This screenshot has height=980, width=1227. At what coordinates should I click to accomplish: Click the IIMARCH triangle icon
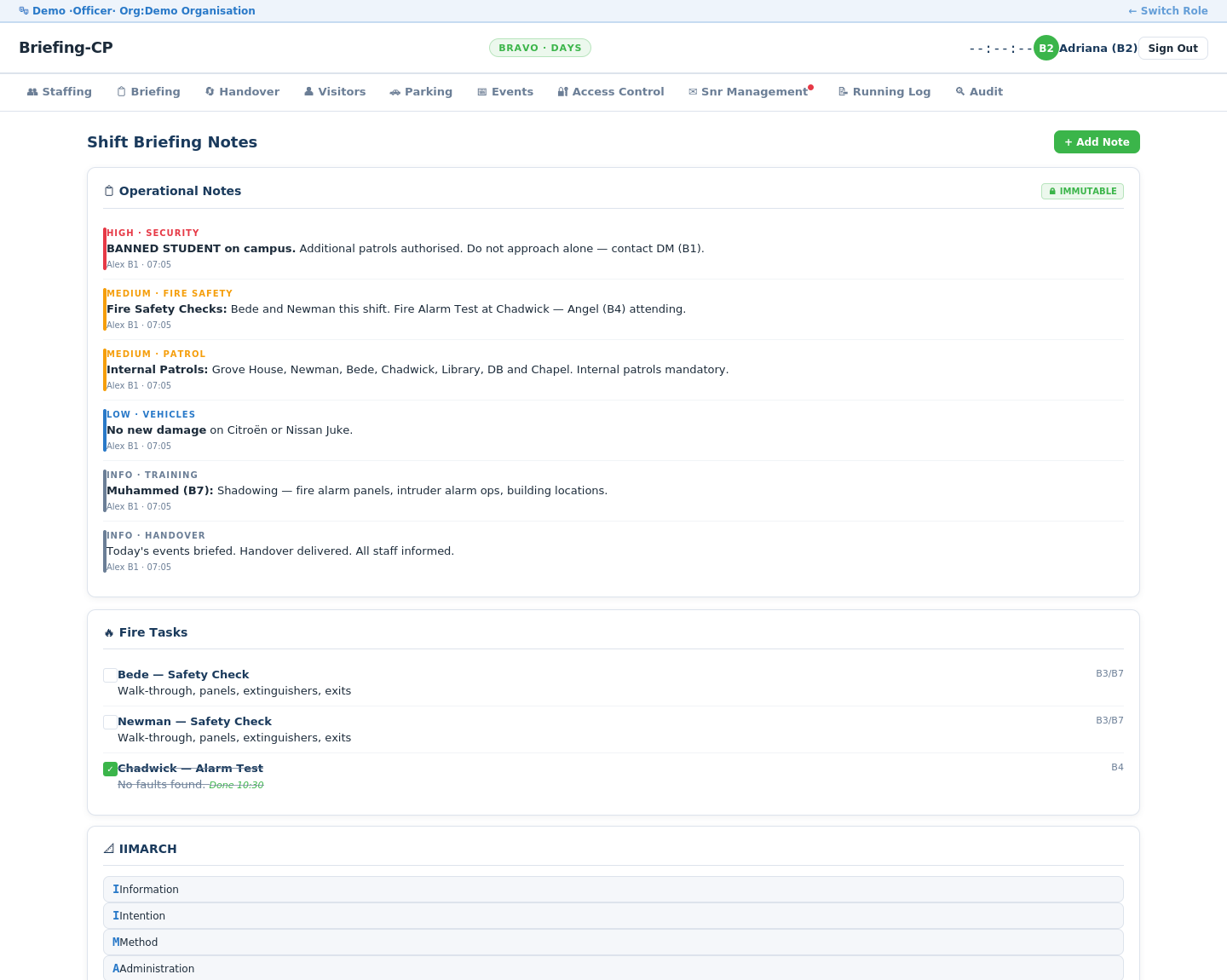click(109, 849)
